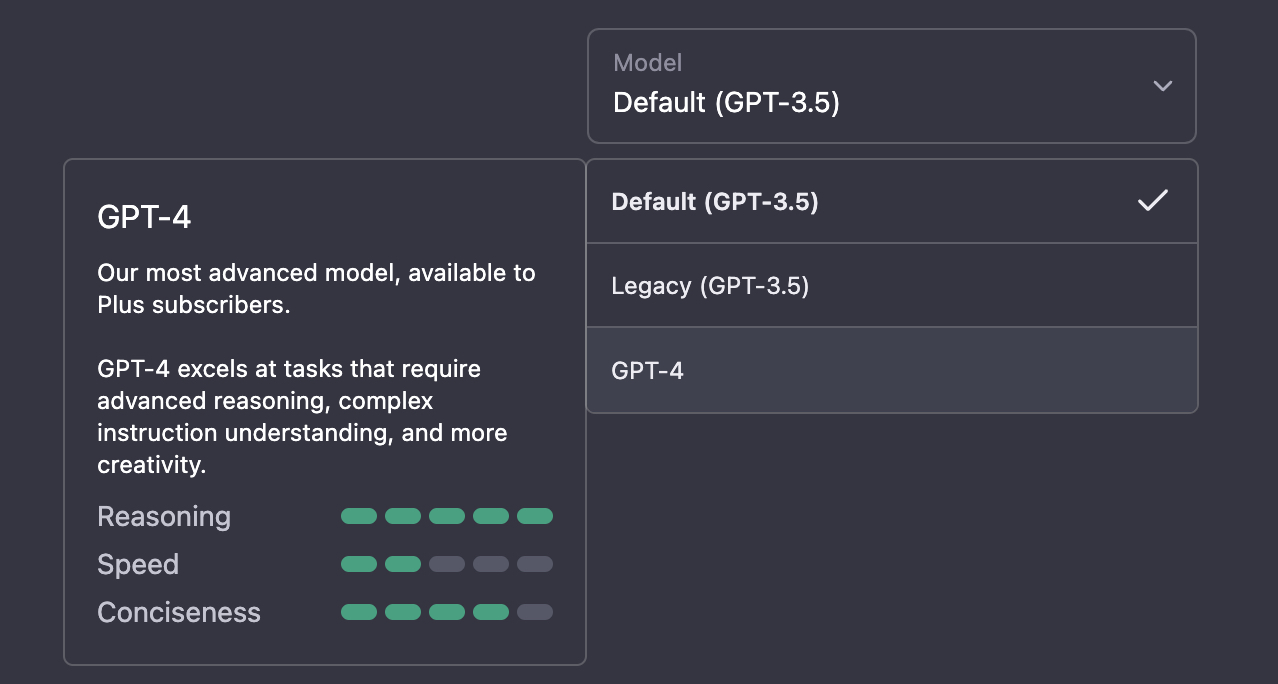The height and width of the screenshot is (684, 1278).
Task: Click the small Model label above selection
Action: [x=647, y=63]
